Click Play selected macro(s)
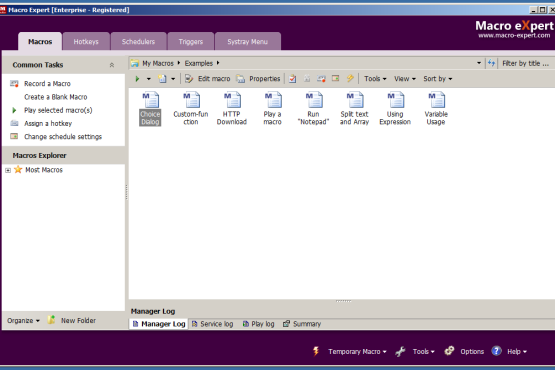 point(58,110)
